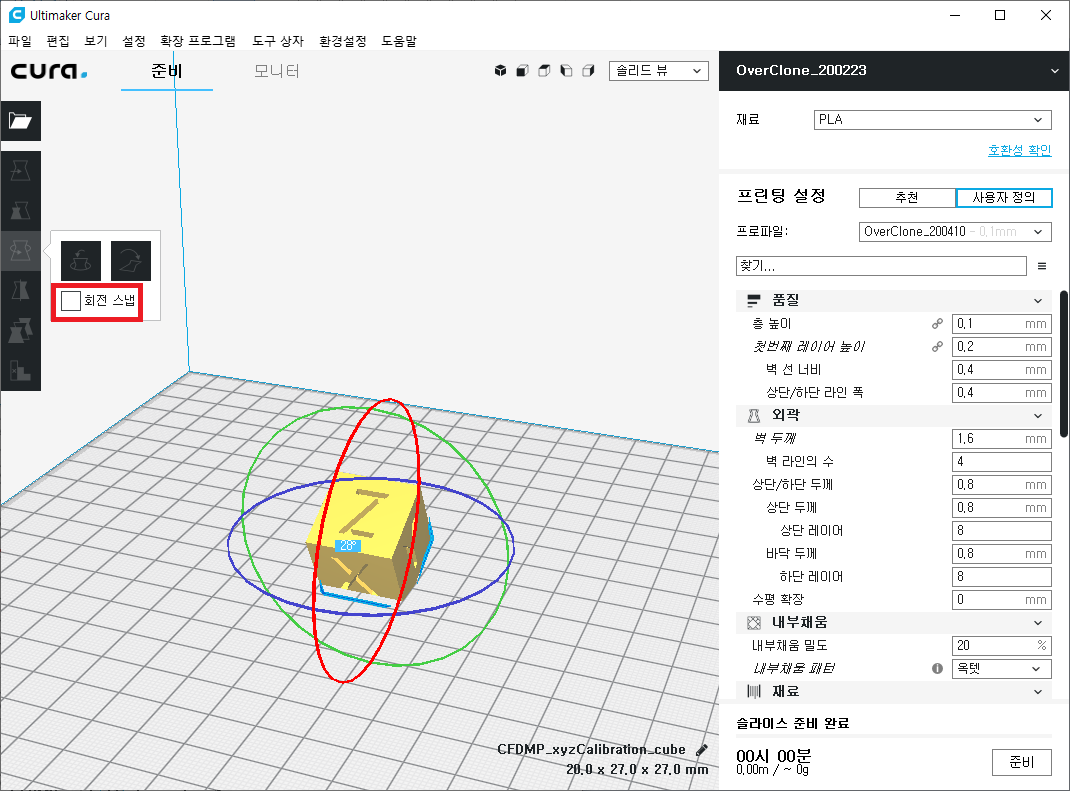Click the 찾기... settings search field
Viewport: 1070px width, 791px height.
point(881,266)
